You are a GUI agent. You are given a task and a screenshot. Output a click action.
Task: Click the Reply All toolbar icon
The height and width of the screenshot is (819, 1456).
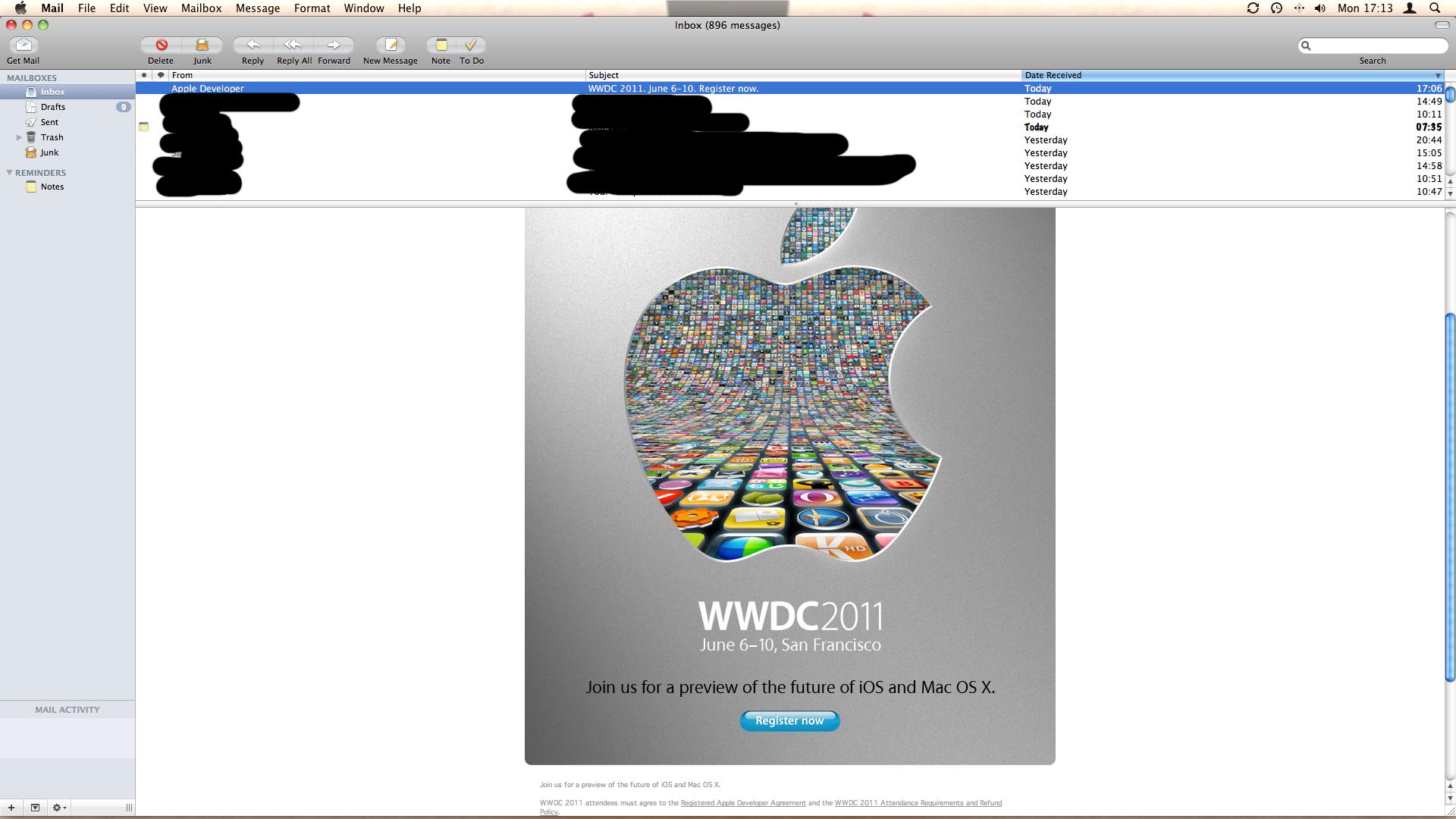(293, 45)
